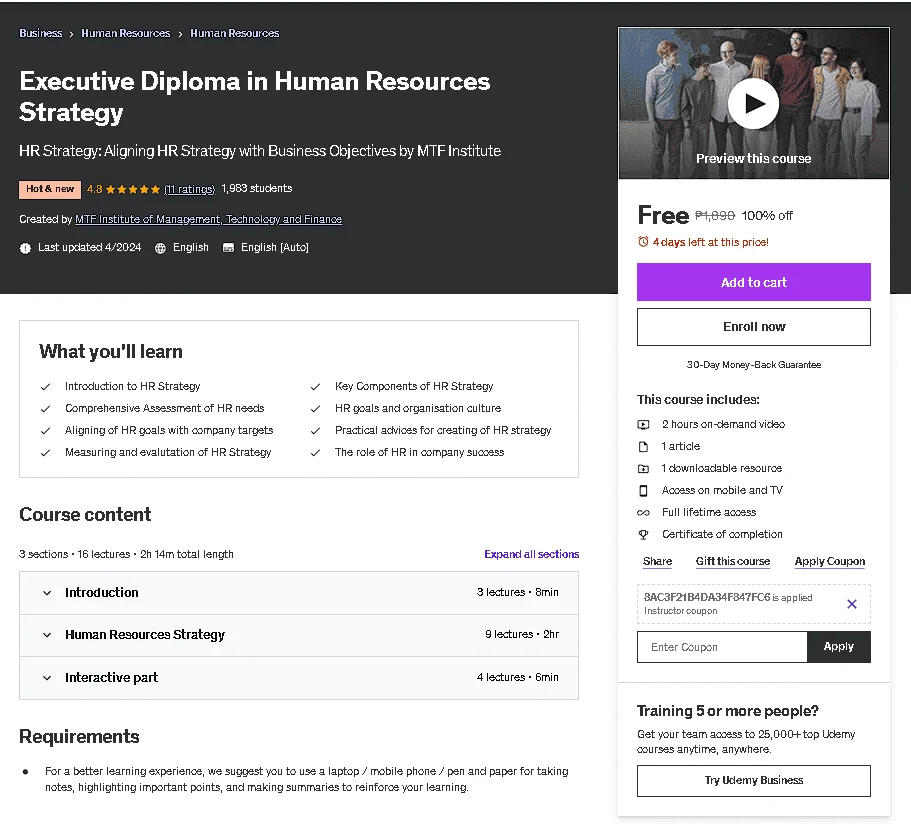The image size is (911, 824).
Task: Click the 1,983 students text
Action: [257, 188]
